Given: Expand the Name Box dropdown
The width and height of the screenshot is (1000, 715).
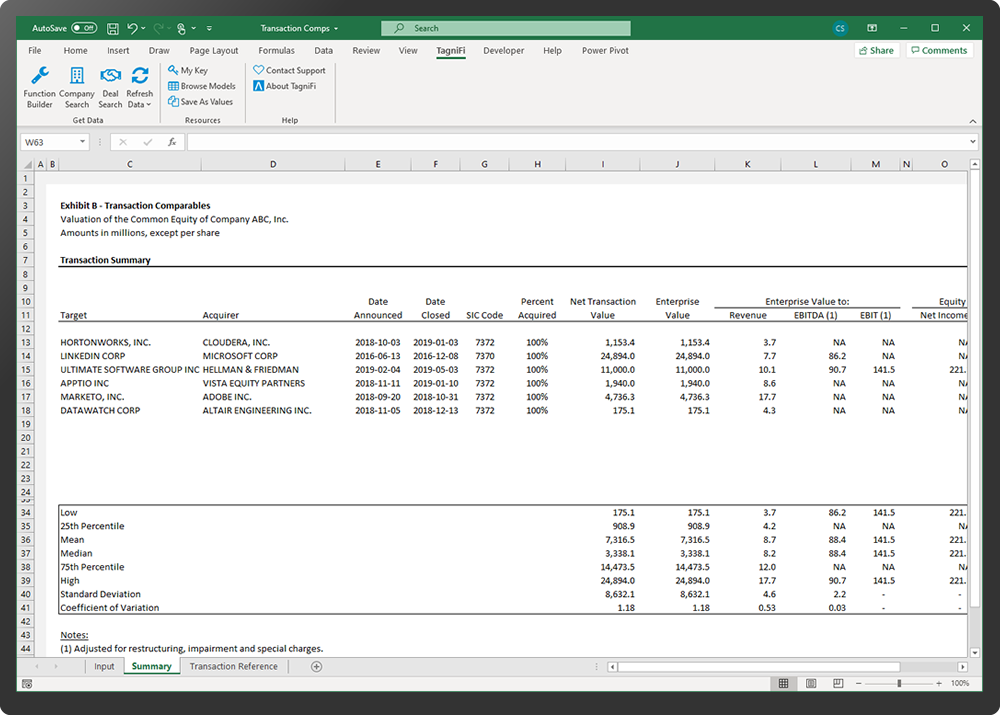Looking at the screenshot, I should tap(82, 142).
